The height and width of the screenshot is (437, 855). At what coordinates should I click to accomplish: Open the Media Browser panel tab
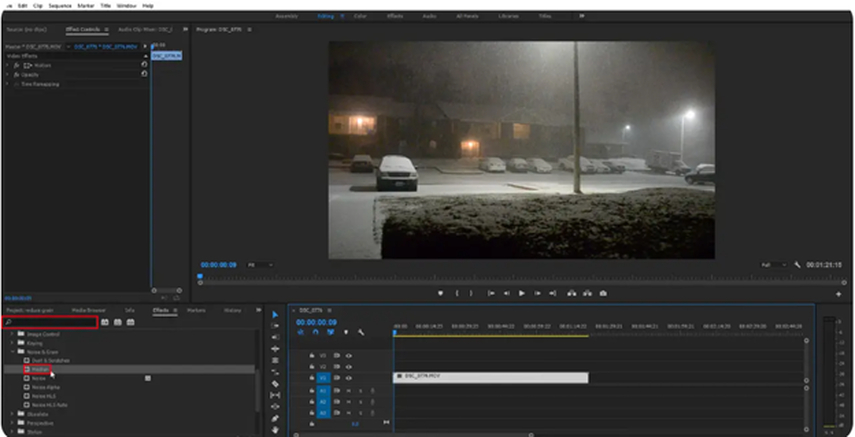pyautogui.click(x=88, y=310)
